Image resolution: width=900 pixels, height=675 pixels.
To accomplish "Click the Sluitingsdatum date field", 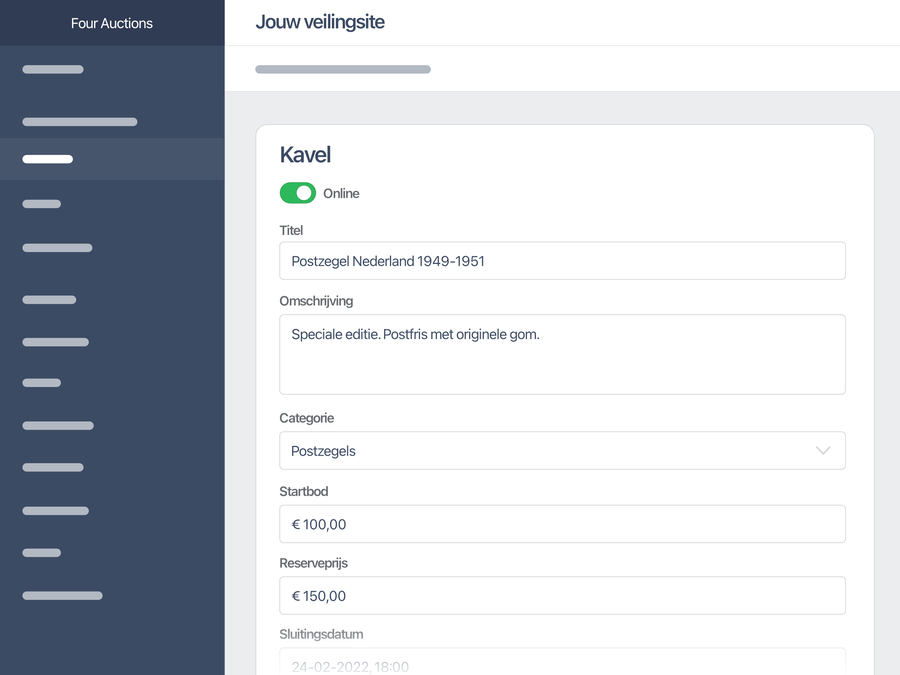I will click(x=562, y=663).
